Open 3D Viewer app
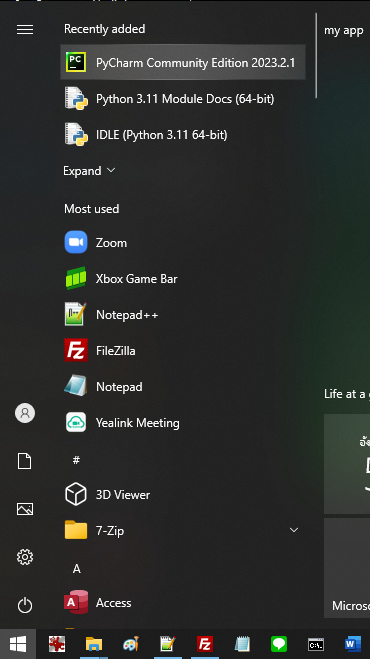The height and width of the screenshot is (659, 370). (183, 495)
